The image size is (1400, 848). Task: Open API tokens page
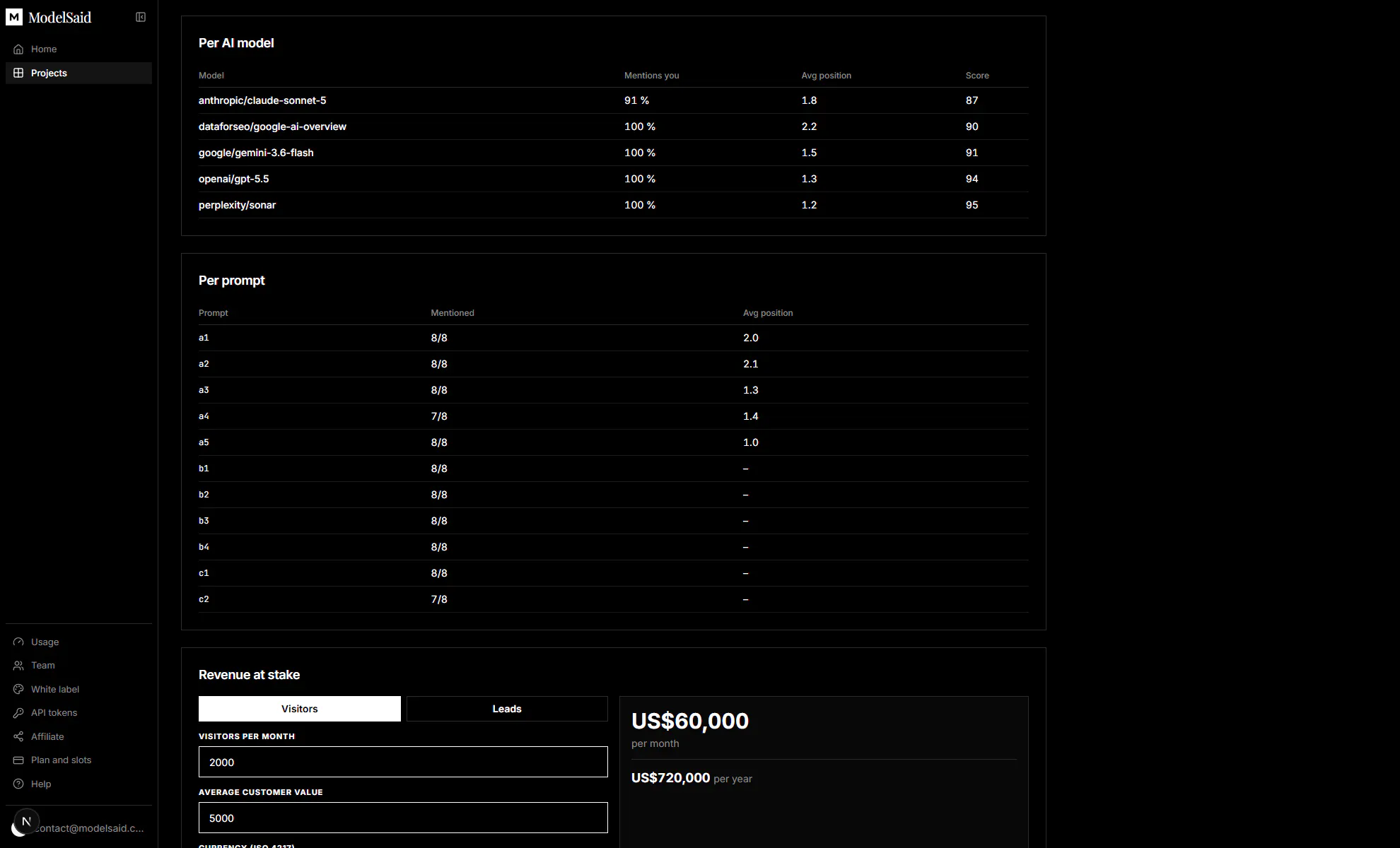click(78, 713)
